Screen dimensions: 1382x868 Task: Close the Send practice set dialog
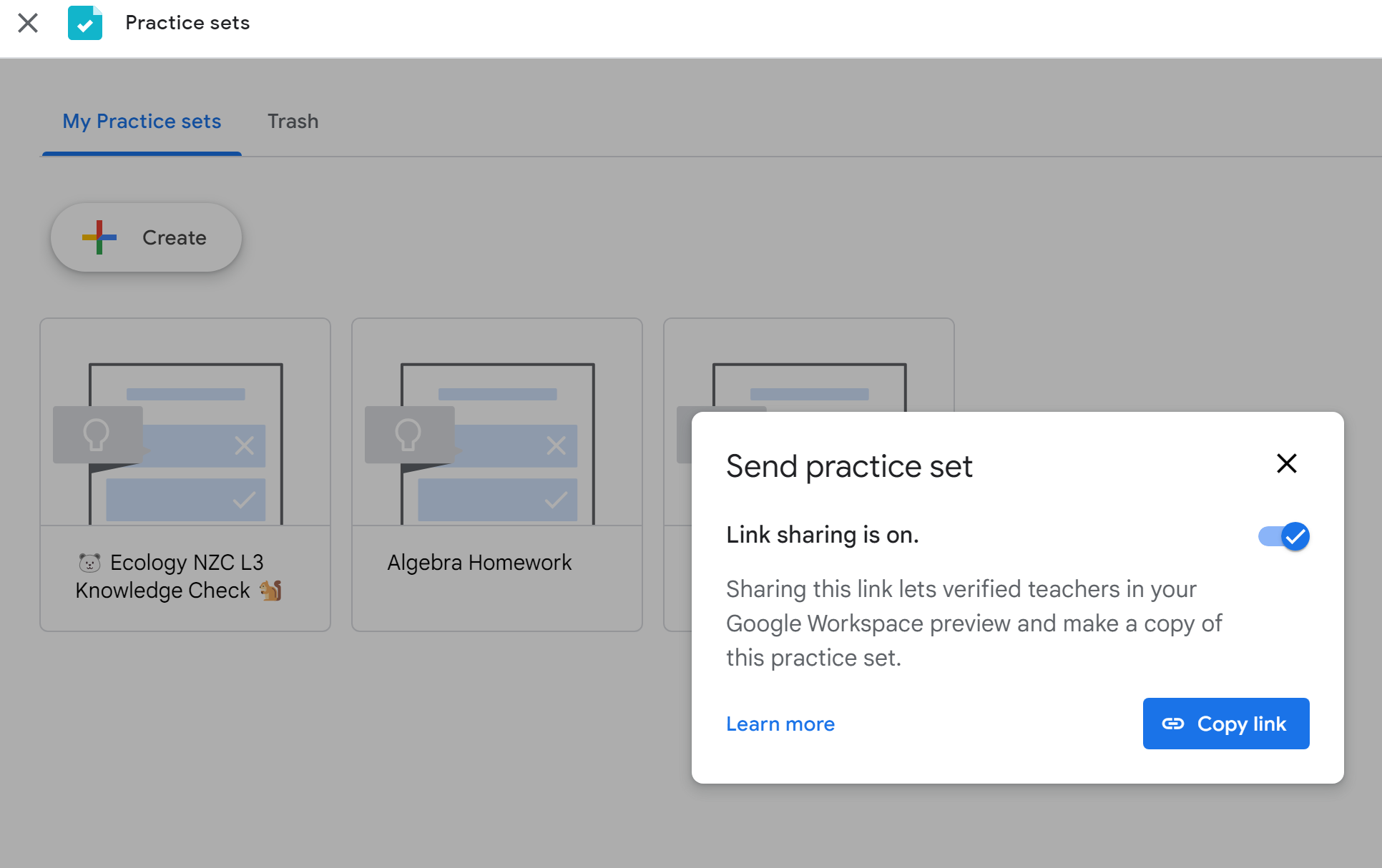point(1286,463)
